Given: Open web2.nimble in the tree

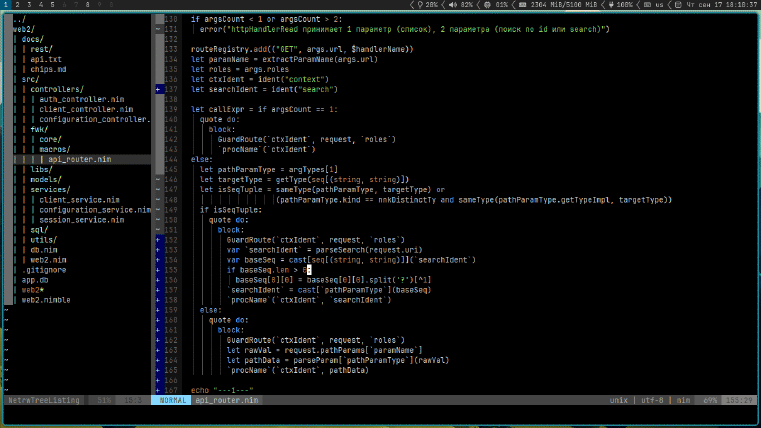Looking at the screenshot, I should (46, 300).
